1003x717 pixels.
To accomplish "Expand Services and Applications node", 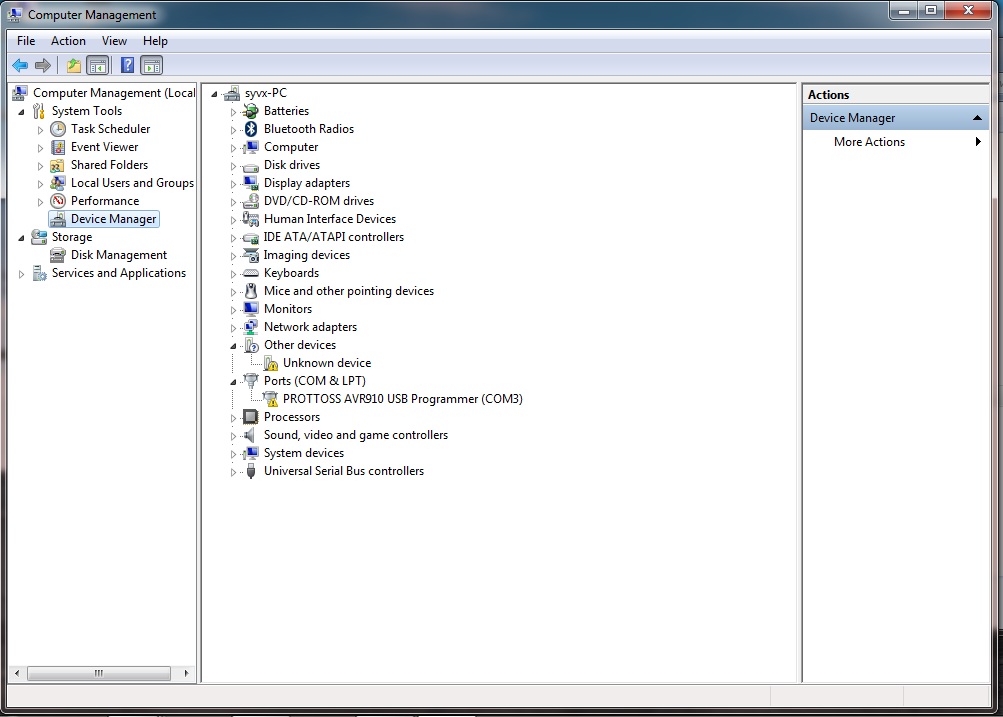I will (22, 274).
